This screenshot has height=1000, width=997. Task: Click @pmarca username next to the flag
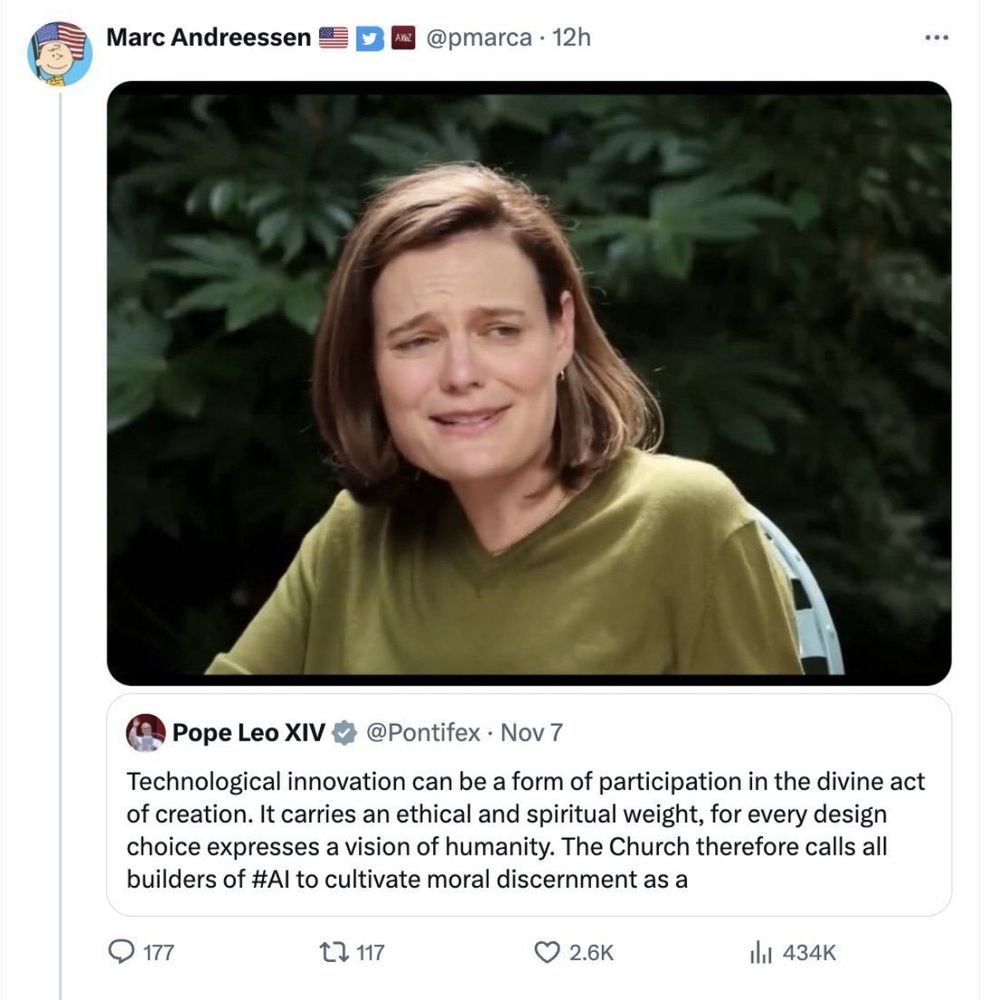(479, 37)
